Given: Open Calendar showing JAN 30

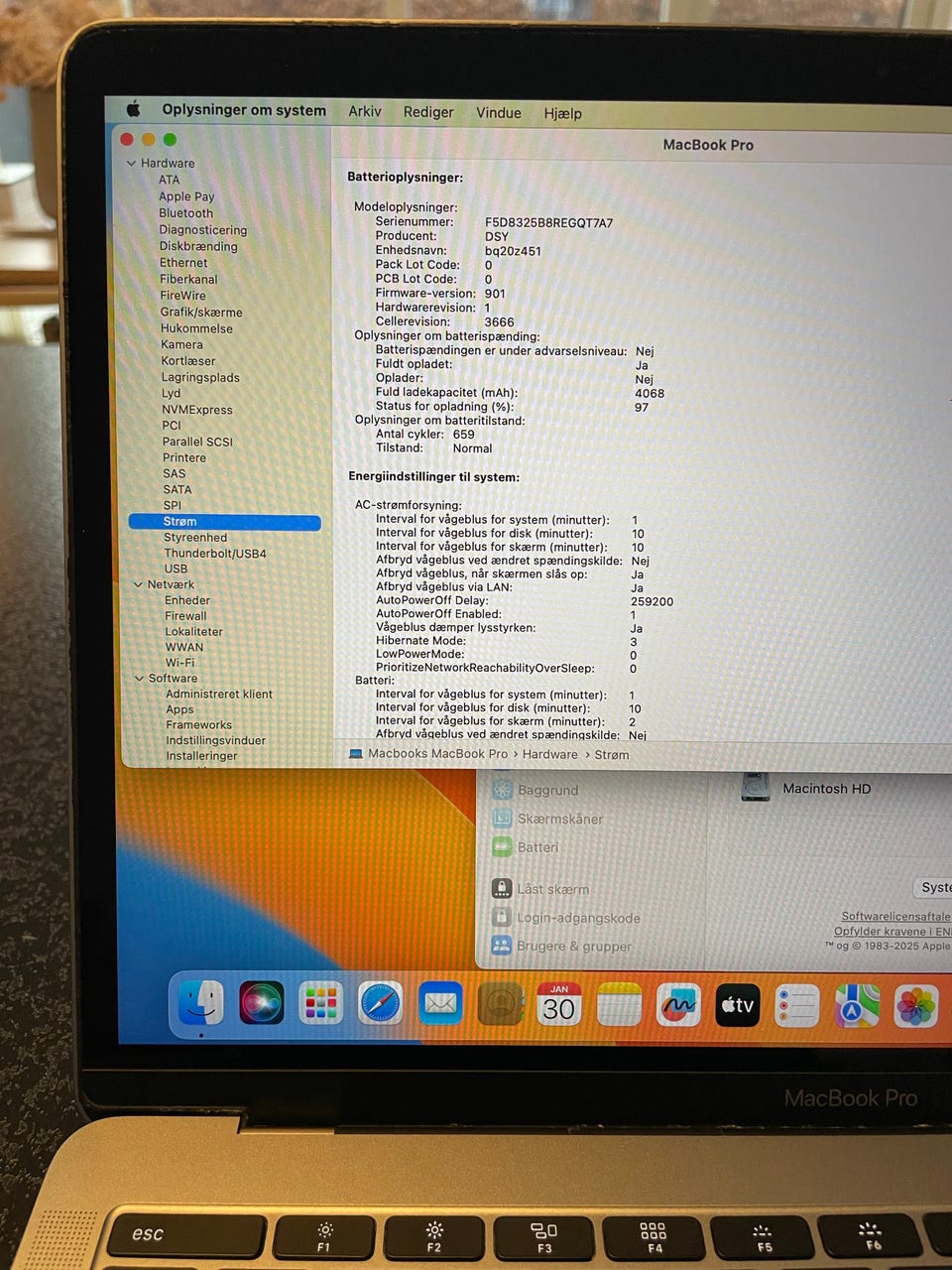Looking at the screenshot, I should pyautogui.click(x=559, y=1005).
